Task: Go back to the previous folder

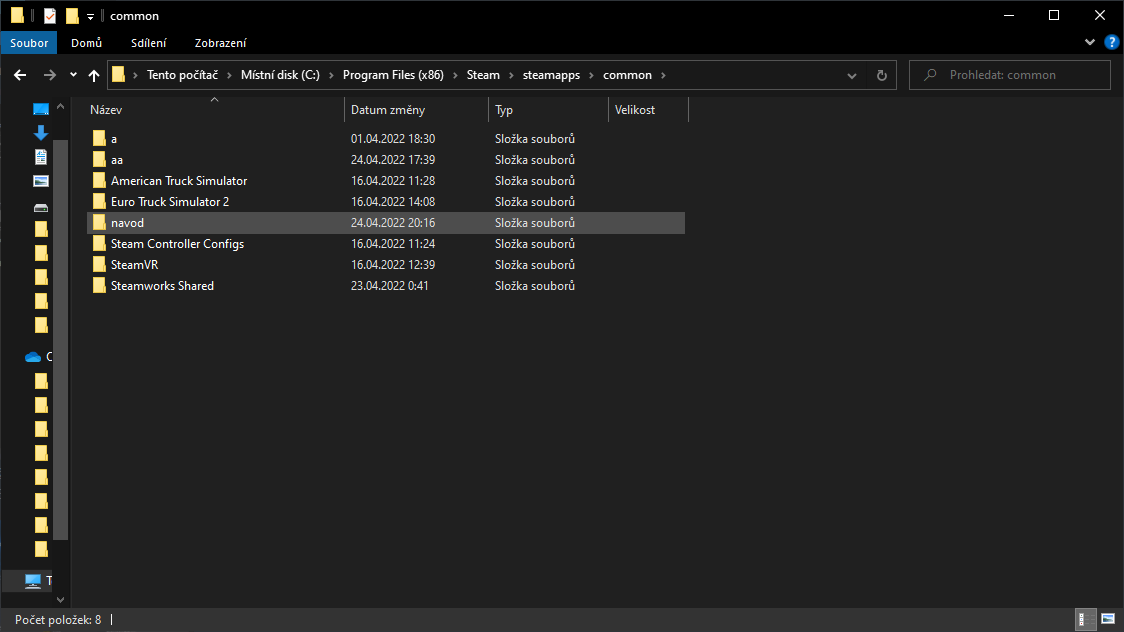Action: 20,75
